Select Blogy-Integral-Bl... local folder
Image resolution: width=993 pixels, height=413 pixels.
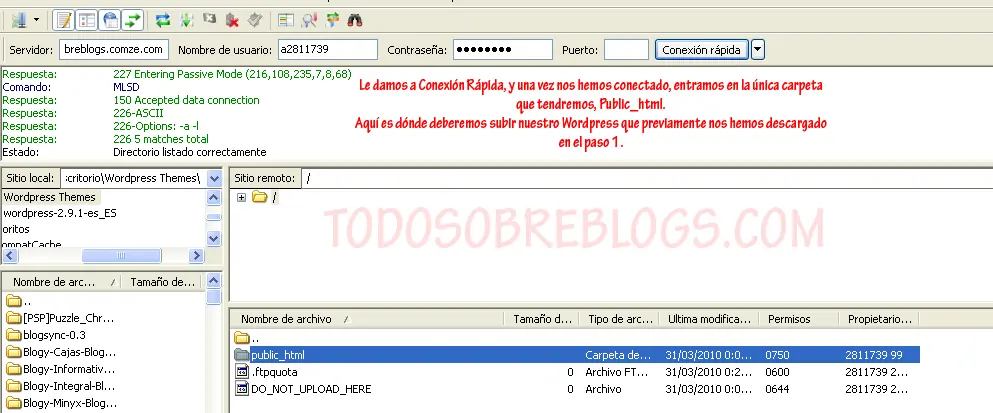tap(61, 386)
